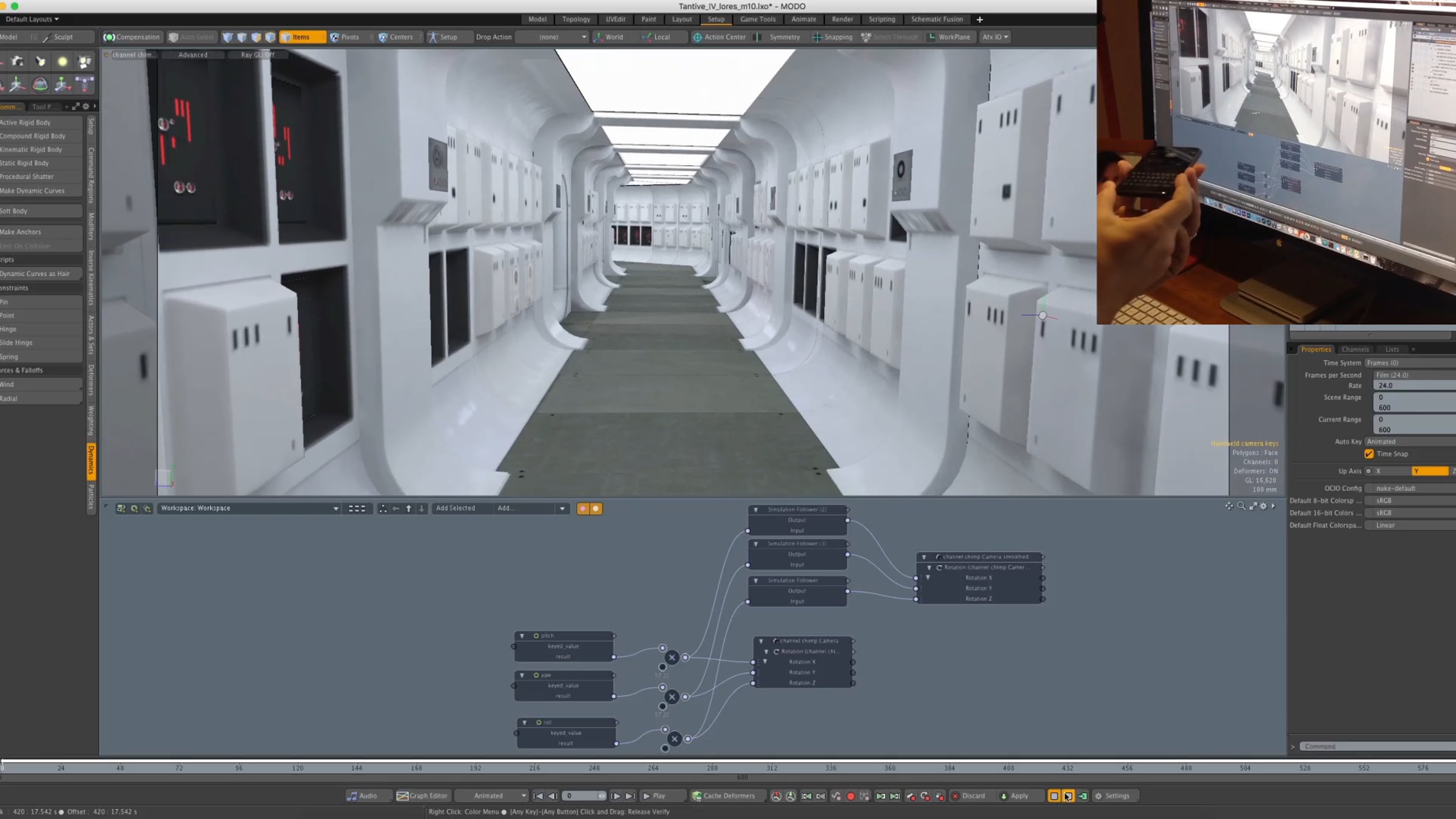Step to the next frame
This screenshot has height=819, width=1456.
[616, 796]
